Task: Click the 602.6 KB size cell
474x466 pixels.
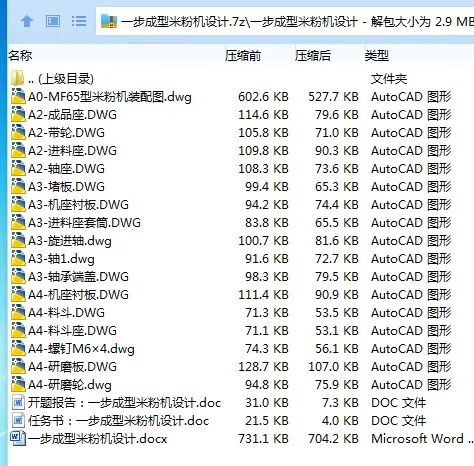Action: [263, 97]
